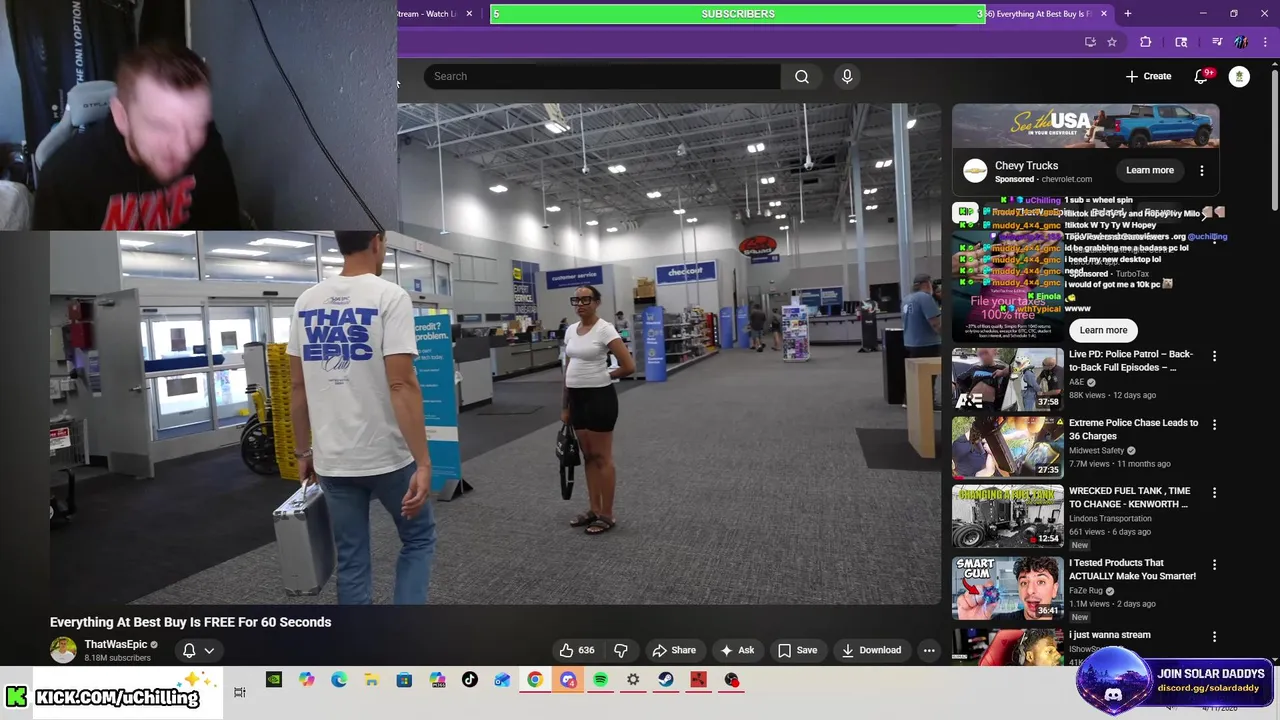
Task: Launch Copilot from the taskbar
Action: point(306,680)
